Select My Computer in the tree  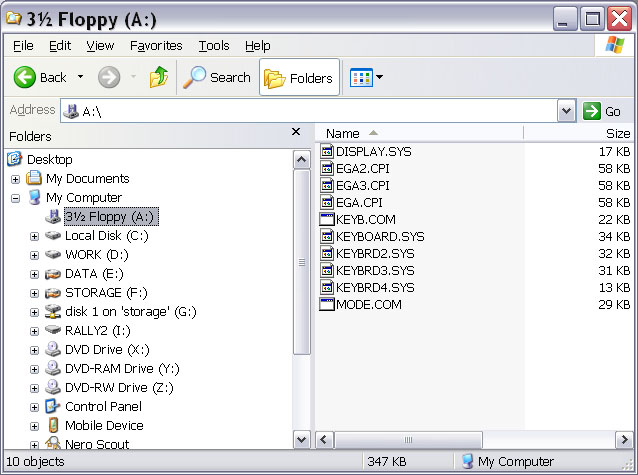[84, 198]
